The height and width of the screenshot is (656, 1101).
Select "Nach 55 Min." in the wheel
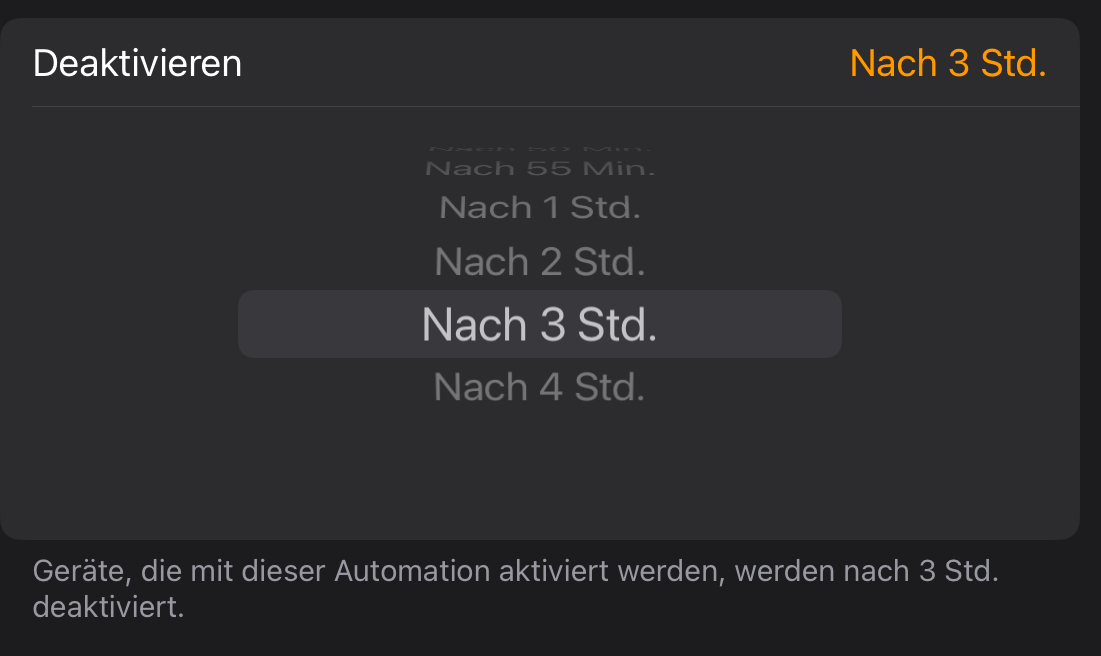pos(540,168)
